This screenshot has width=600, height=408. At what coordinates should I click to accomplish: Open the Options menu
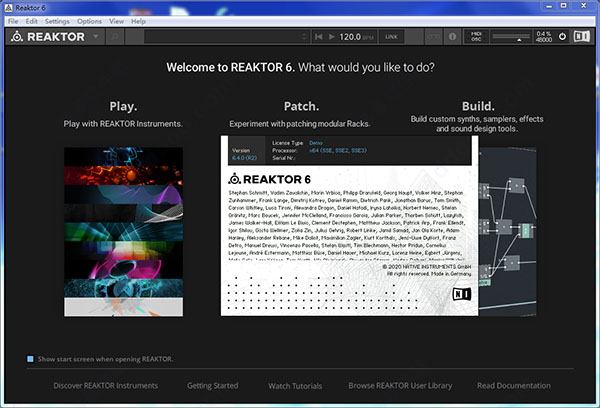click(x=89, y=21)
